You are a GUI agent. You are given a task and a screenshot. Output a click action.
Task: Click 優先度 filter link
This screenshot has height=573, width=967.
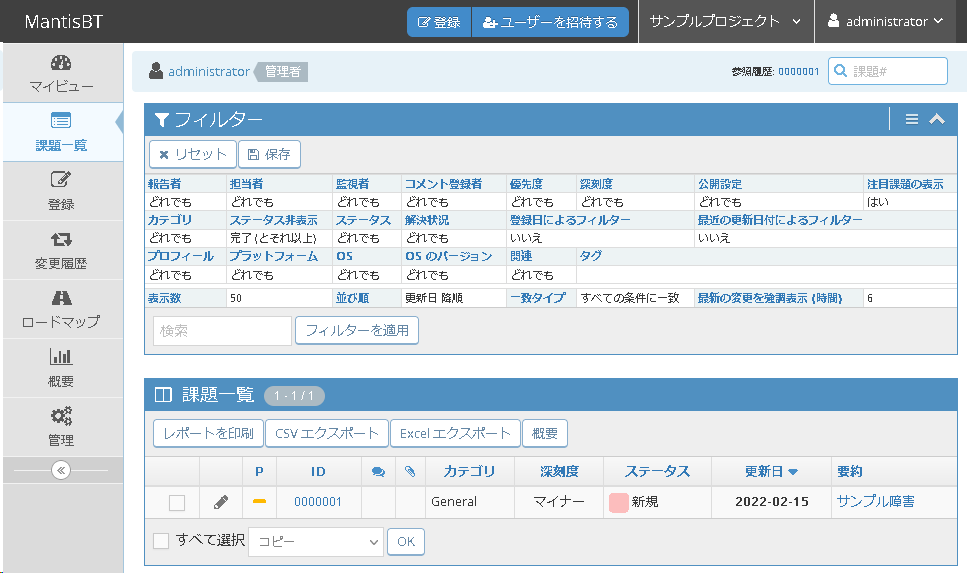526,184
